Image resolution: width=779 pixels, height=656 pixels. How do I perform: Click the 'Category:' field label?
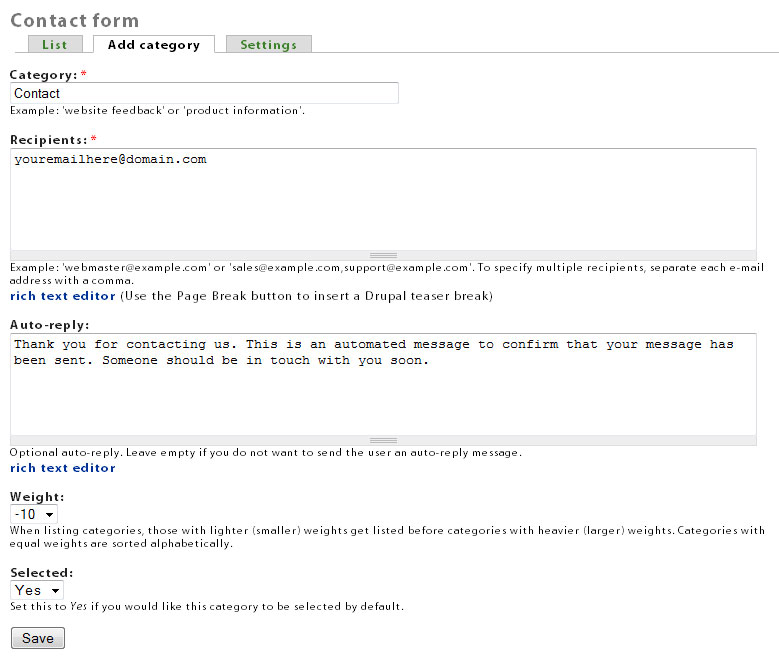coord(43,74)
